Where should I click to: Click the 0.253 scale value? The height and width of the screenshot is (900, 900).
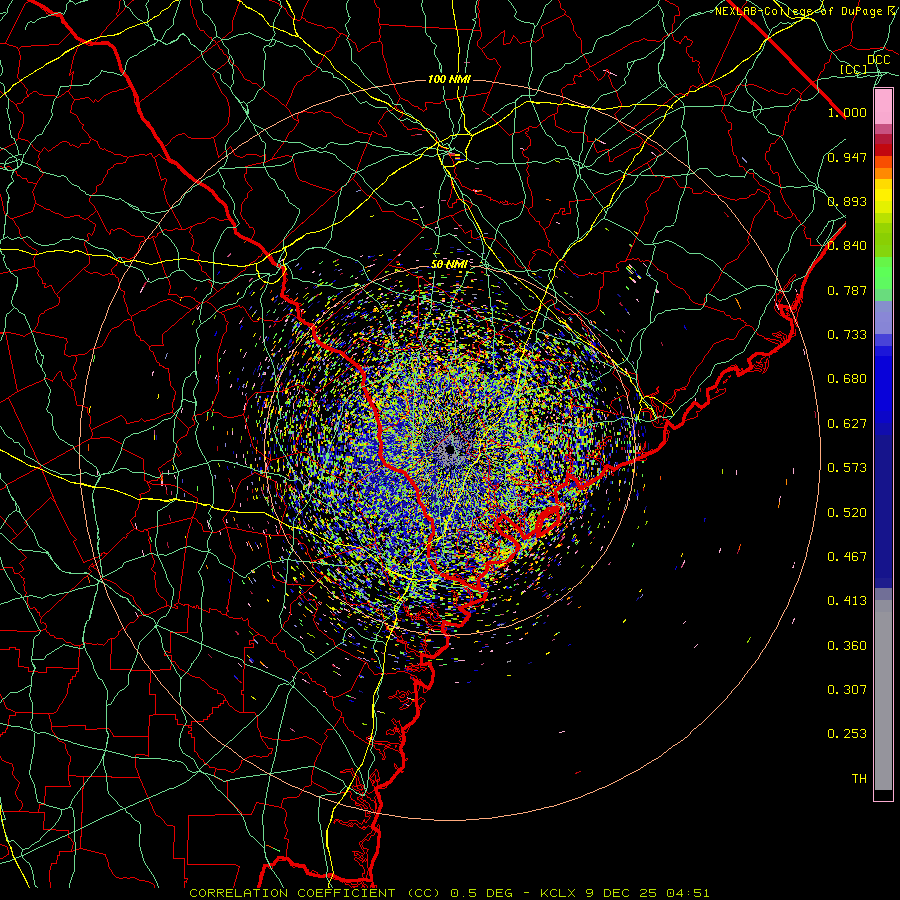pos(847,734)
